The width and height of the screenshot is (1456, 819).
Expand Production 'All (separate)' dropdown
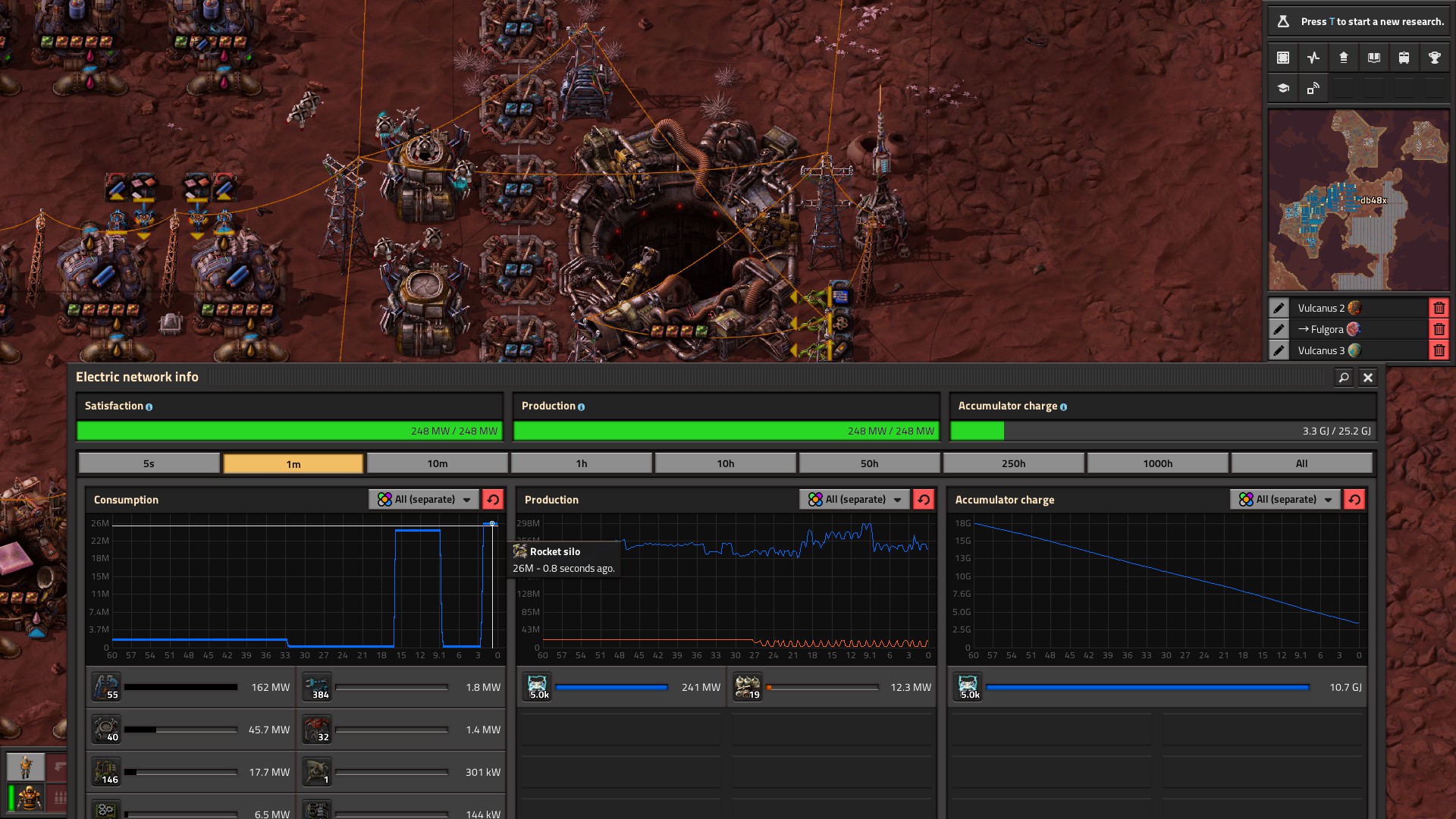(x=855, y=500)
